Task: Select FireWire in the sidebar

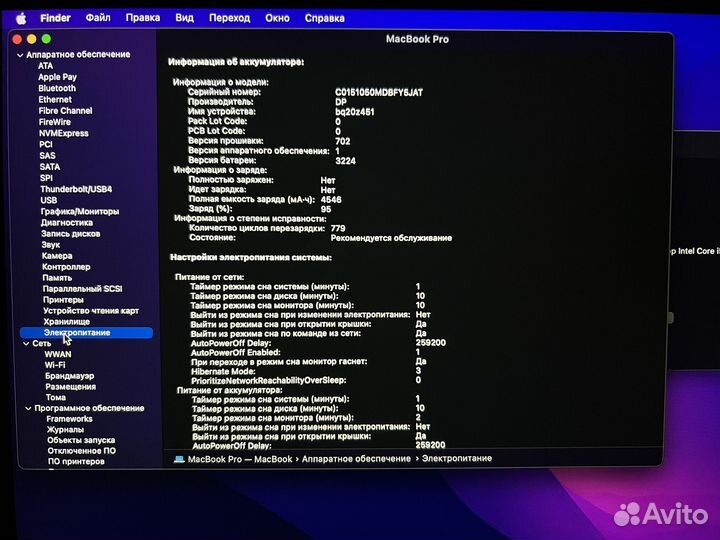Action: (x=55, y=122)
